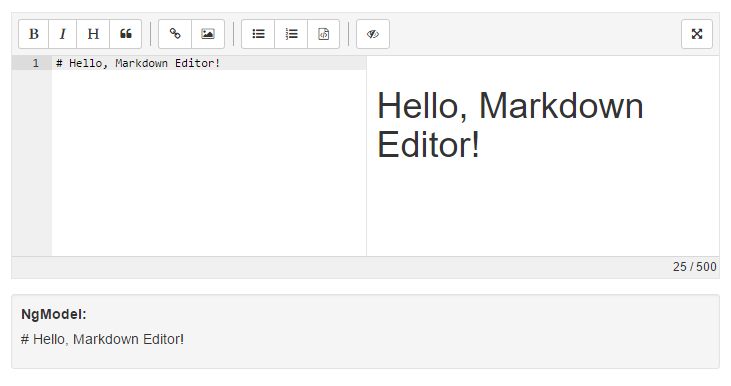This screenshot has width=731, height=386.
Task: Insert a hyperlink with the chain icon
Action: 175,34
